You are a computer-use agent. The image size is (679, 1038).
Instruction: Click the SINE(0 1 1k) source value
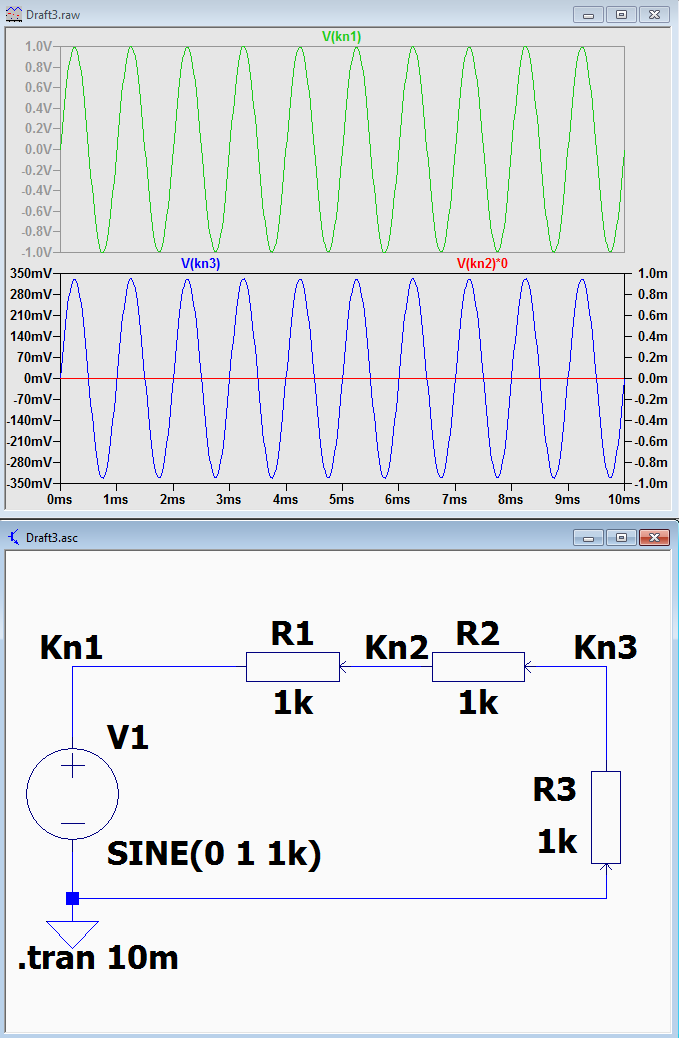(214, 854)
